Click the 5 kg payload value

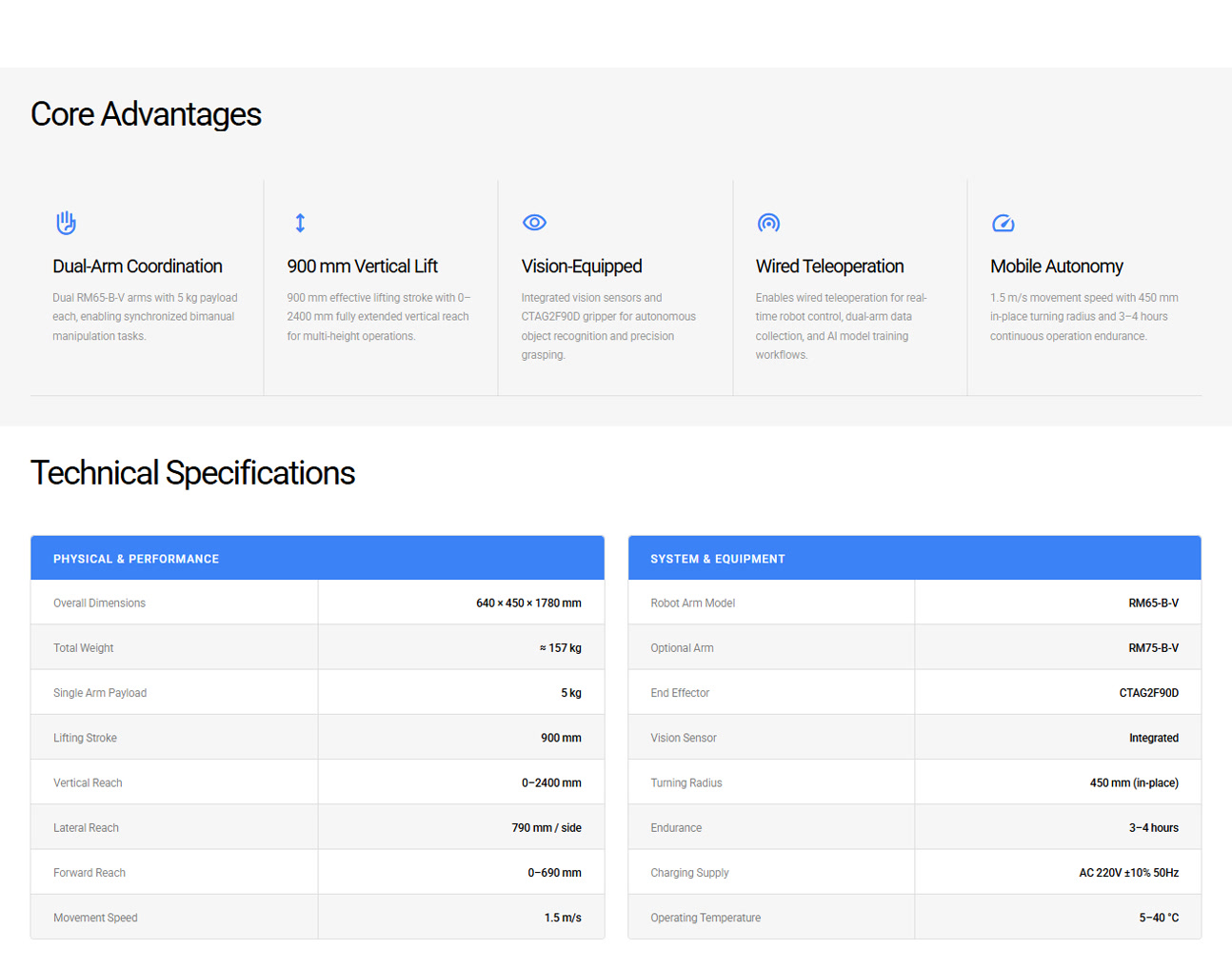[571, 693]
